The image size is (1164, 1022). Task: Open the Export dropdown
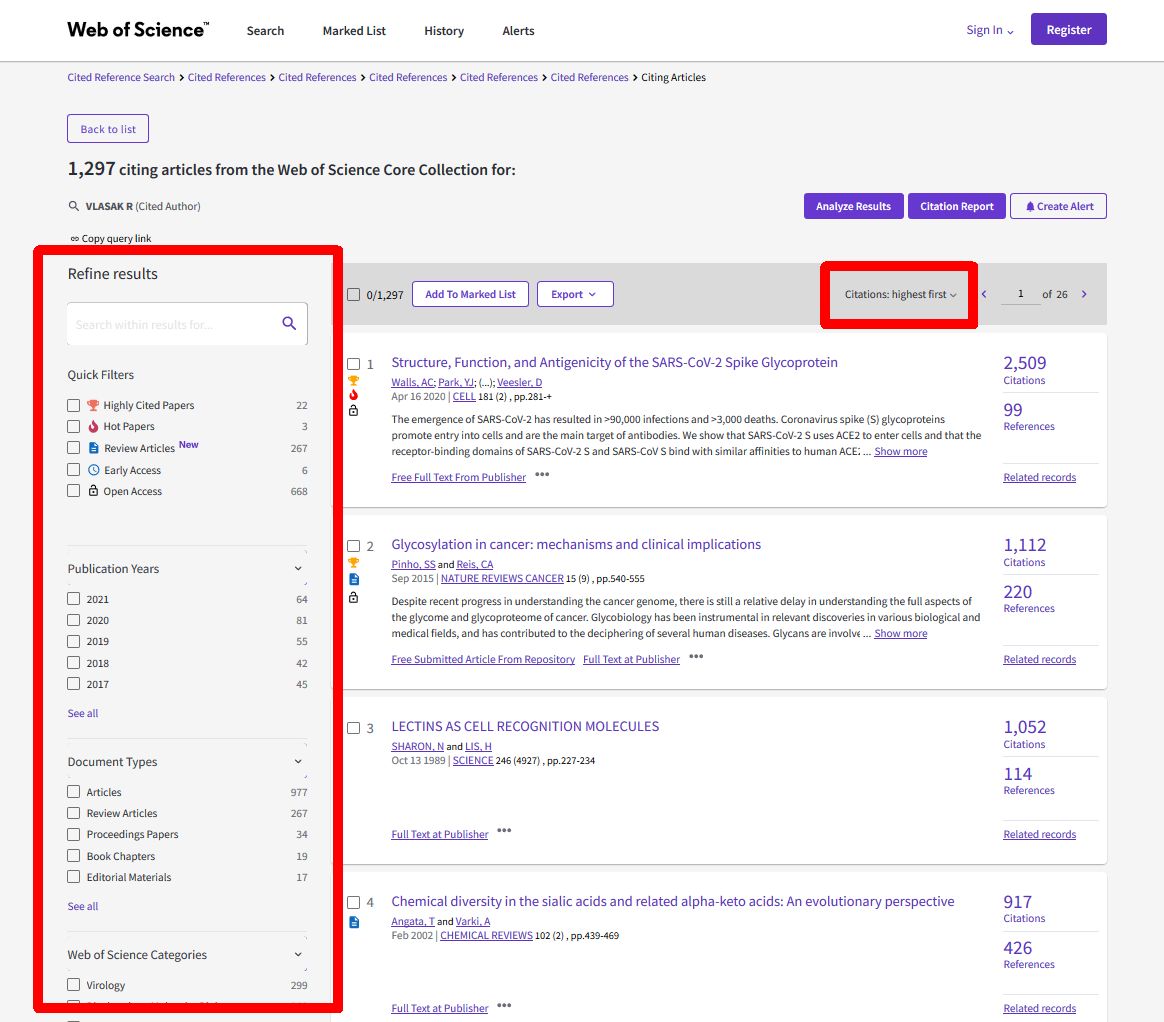[x=575, y=294]
